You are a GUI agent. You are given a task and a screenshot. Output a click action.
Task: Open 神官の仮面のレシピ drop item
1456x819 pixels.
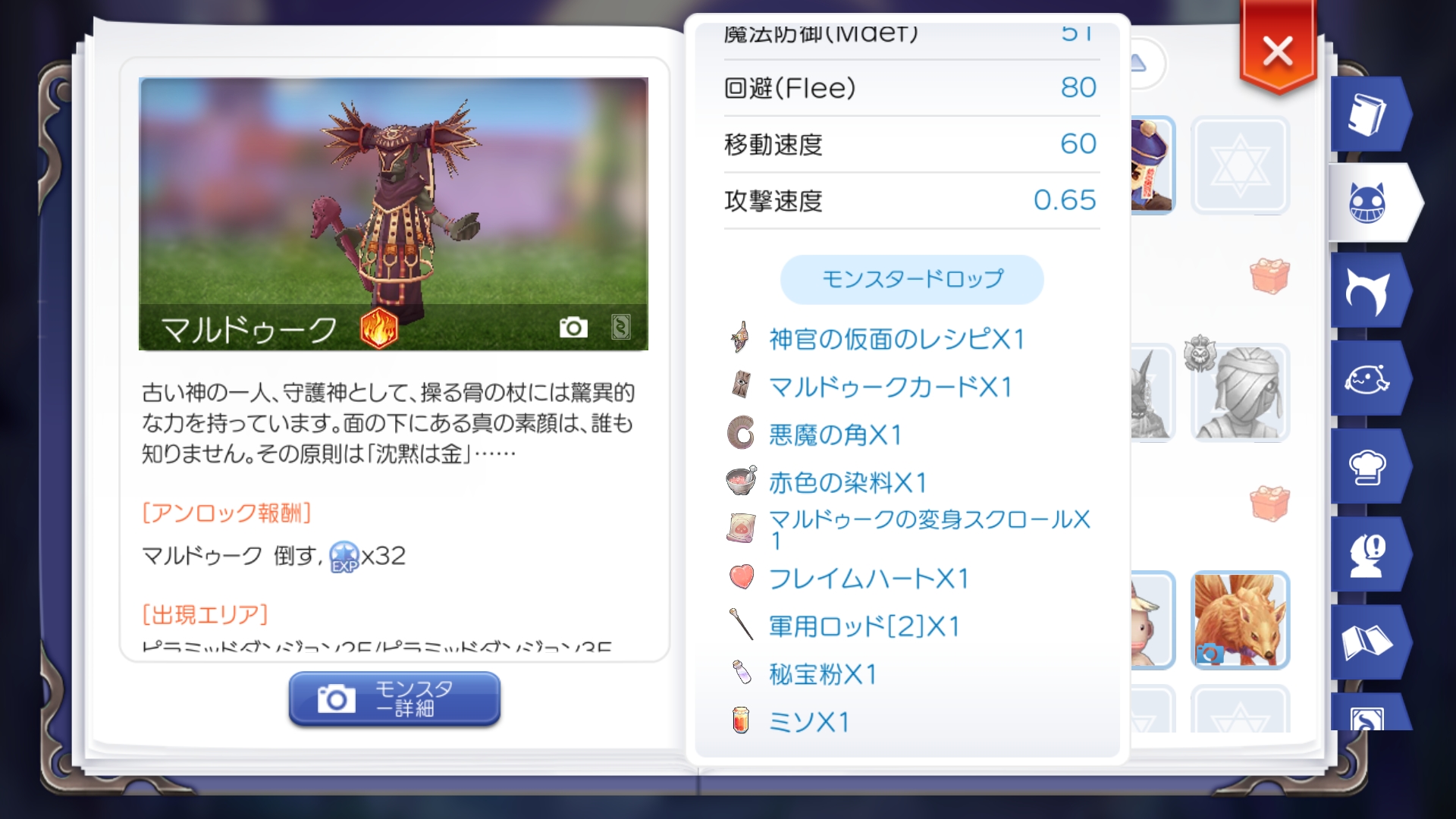coord(896,338)
